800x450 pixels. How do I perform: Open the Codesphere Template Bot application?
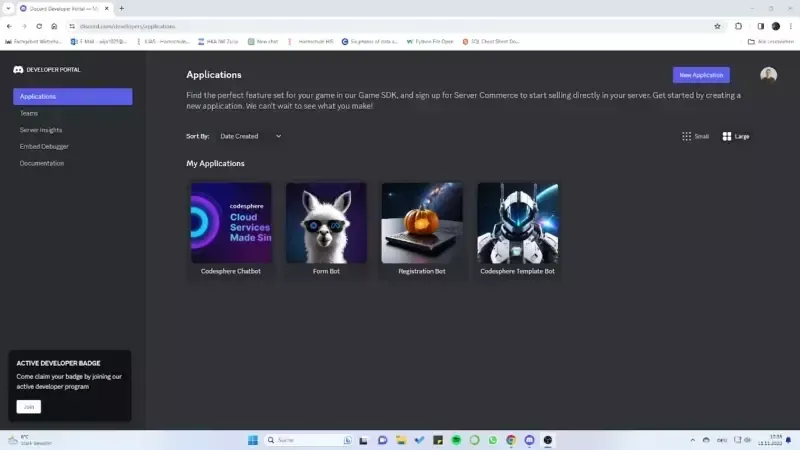[517, 230]
